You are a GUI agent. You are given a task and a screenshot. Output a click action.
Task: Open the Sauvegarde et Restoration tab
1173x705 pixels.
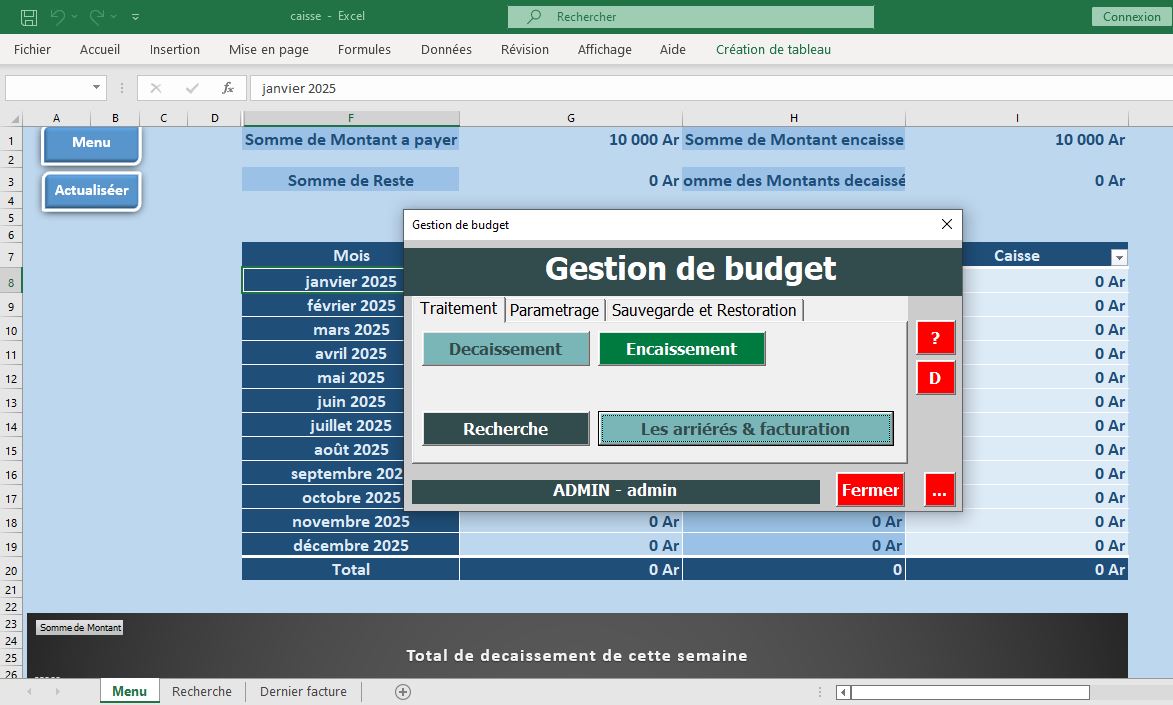pos(704,310)
